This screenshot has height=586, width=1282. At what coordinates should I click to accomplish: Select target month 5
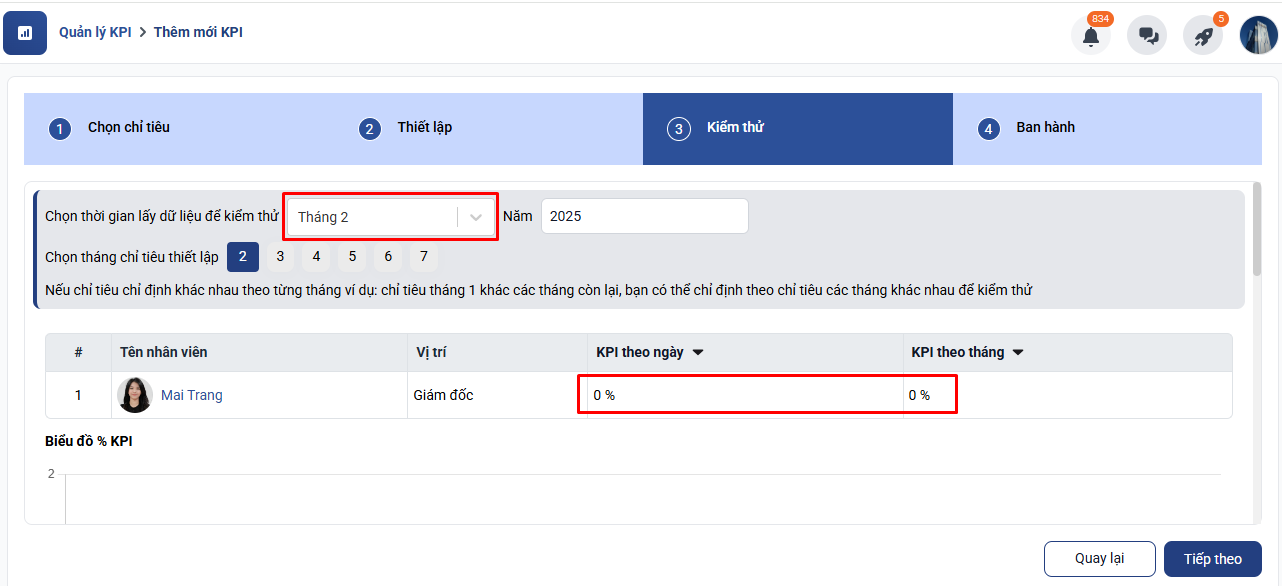coord(352,257)
